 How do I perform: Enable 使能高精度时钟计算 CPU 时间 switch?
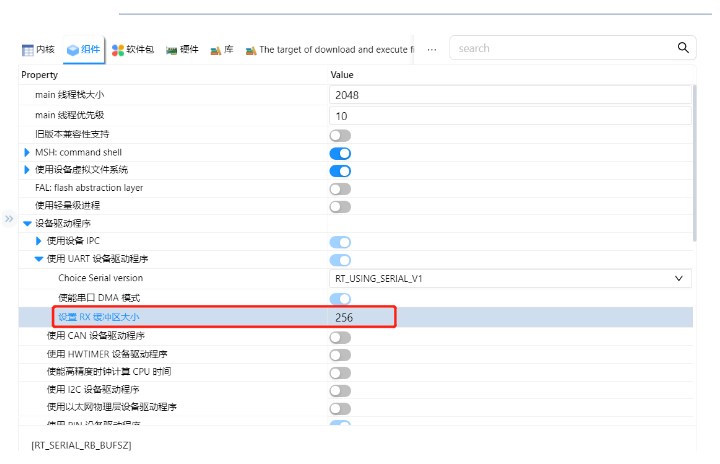(340, 373)
